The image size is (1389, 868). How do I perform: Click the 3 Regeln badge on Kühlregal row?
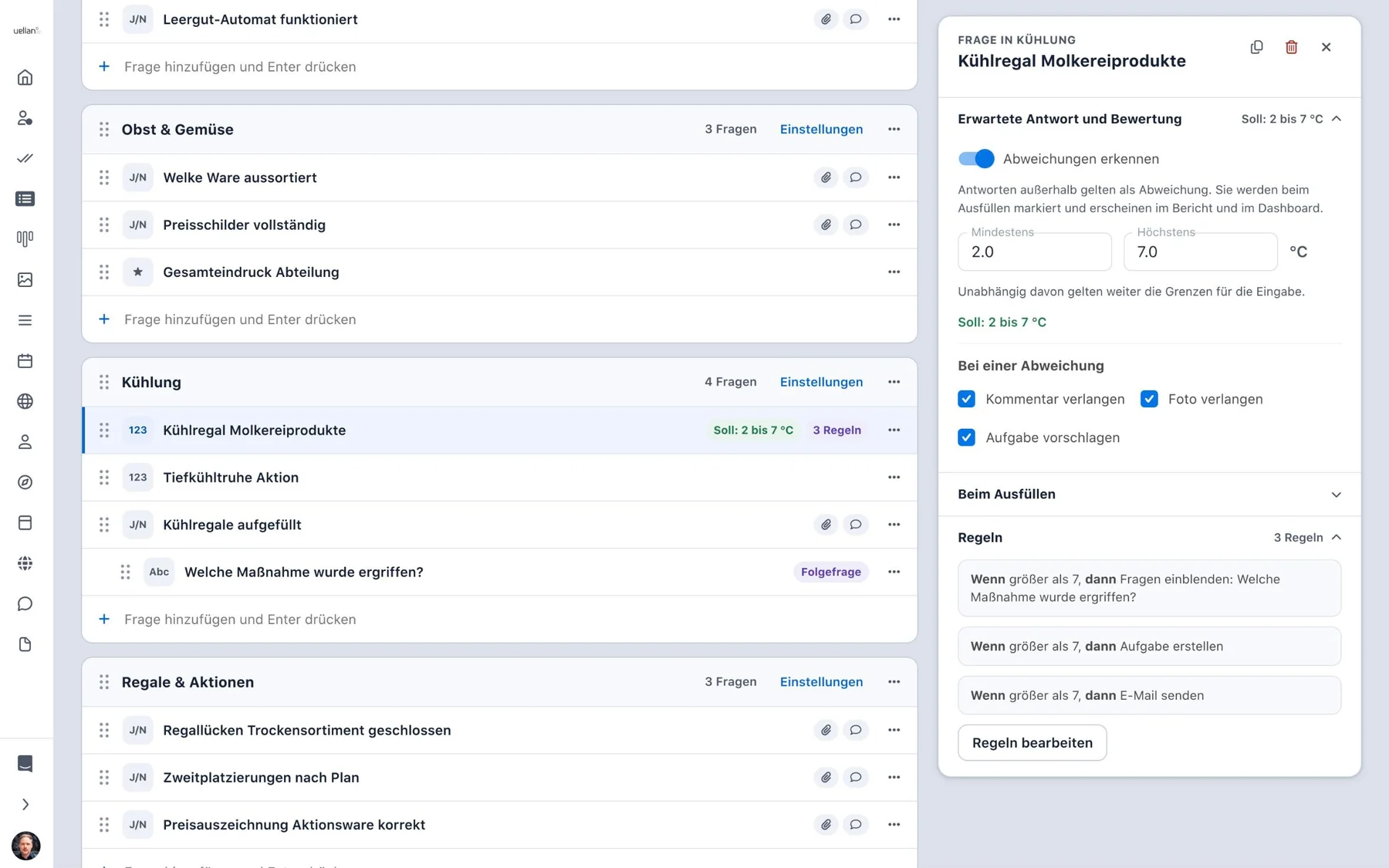tap(836, 431)
